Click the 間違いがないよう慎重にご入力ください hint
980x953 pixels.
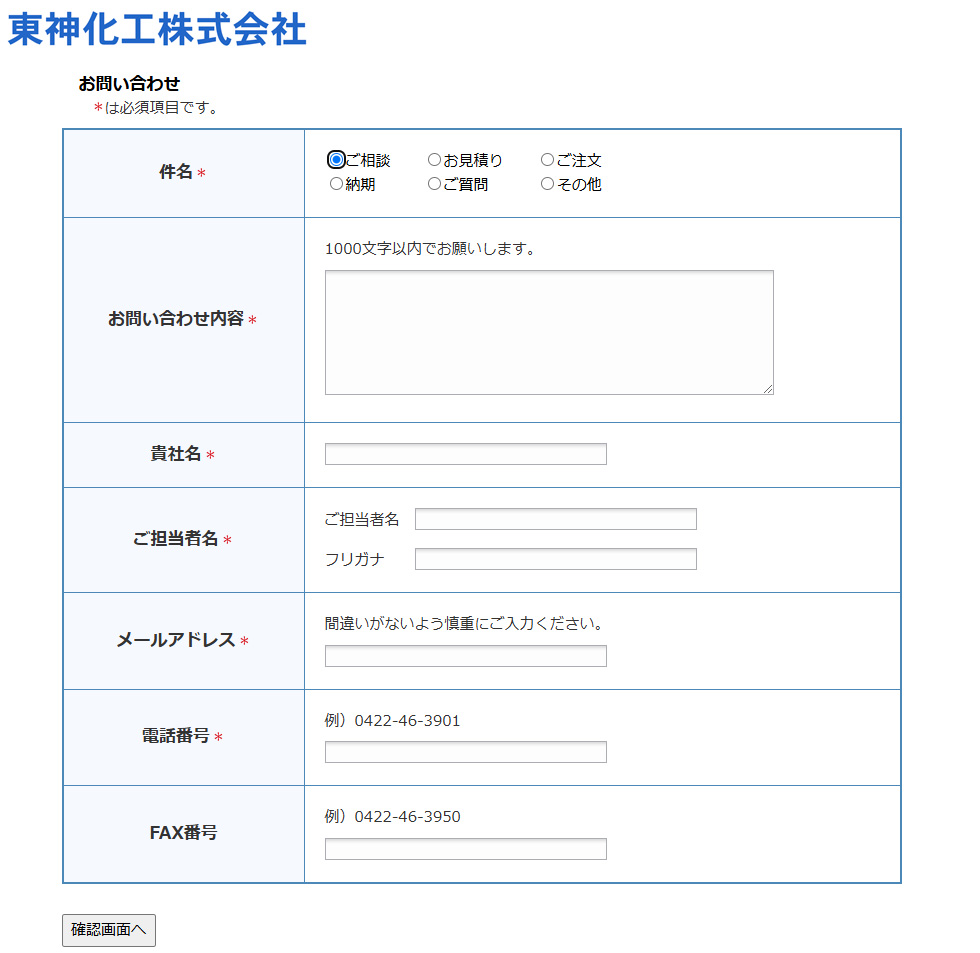(464, 624)
